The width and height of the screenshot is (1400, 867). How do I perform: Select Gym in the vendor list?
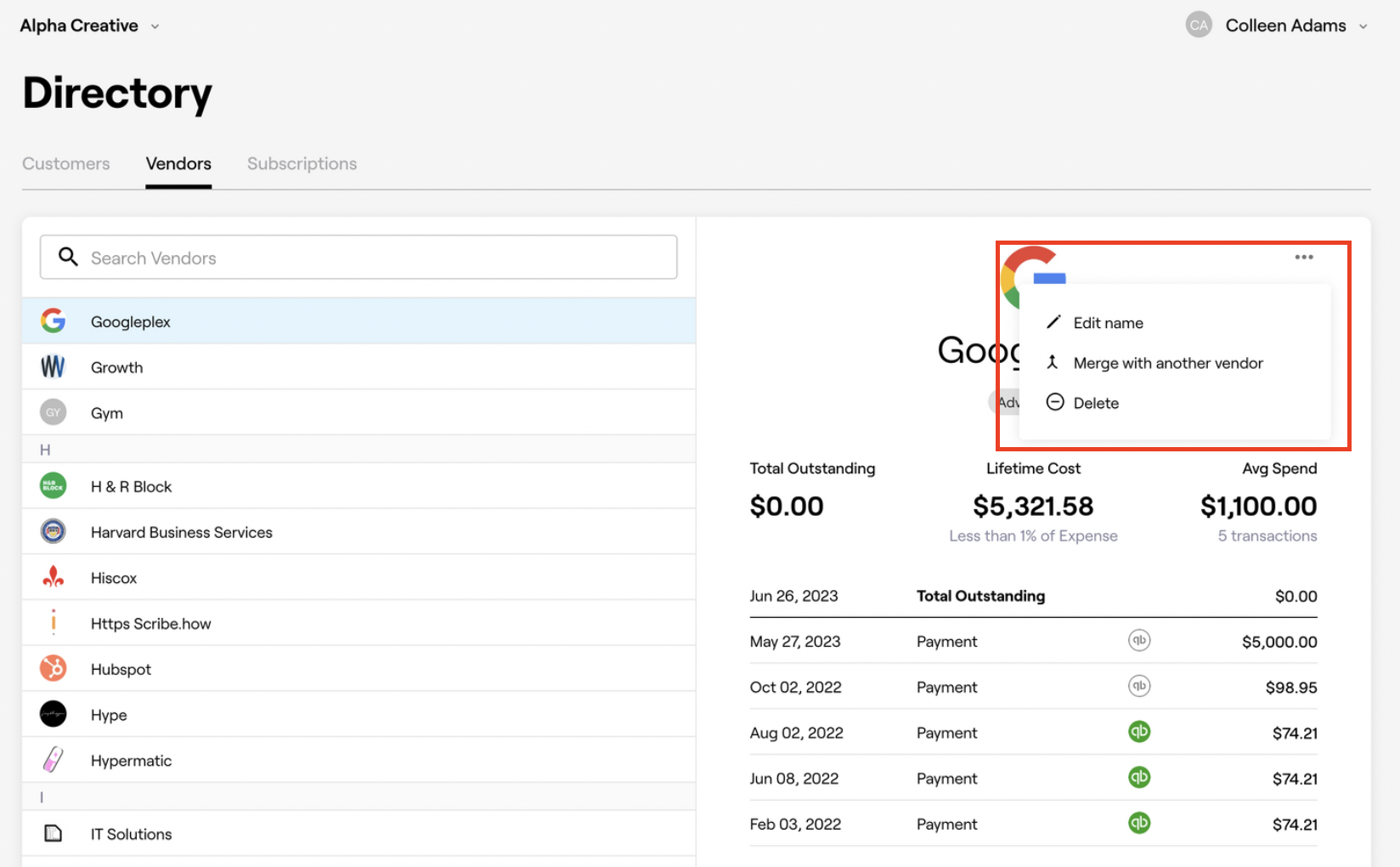pos(358,413)
